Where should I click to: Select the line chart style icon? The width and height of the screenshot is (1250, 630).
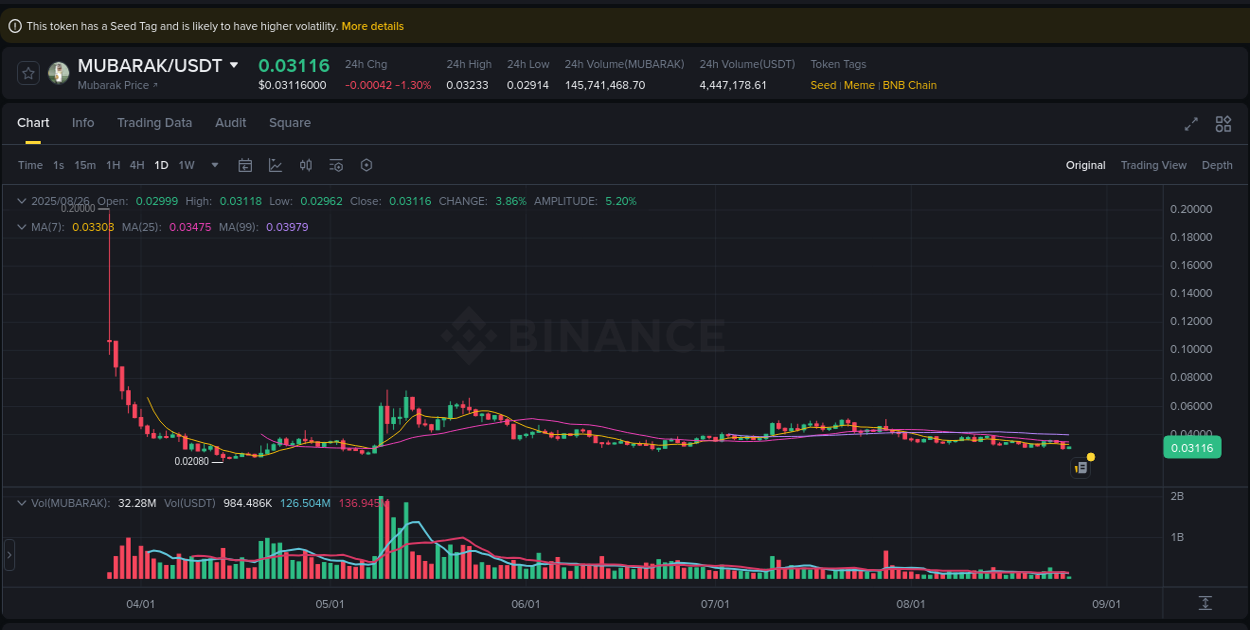click(x=275, y=165)
